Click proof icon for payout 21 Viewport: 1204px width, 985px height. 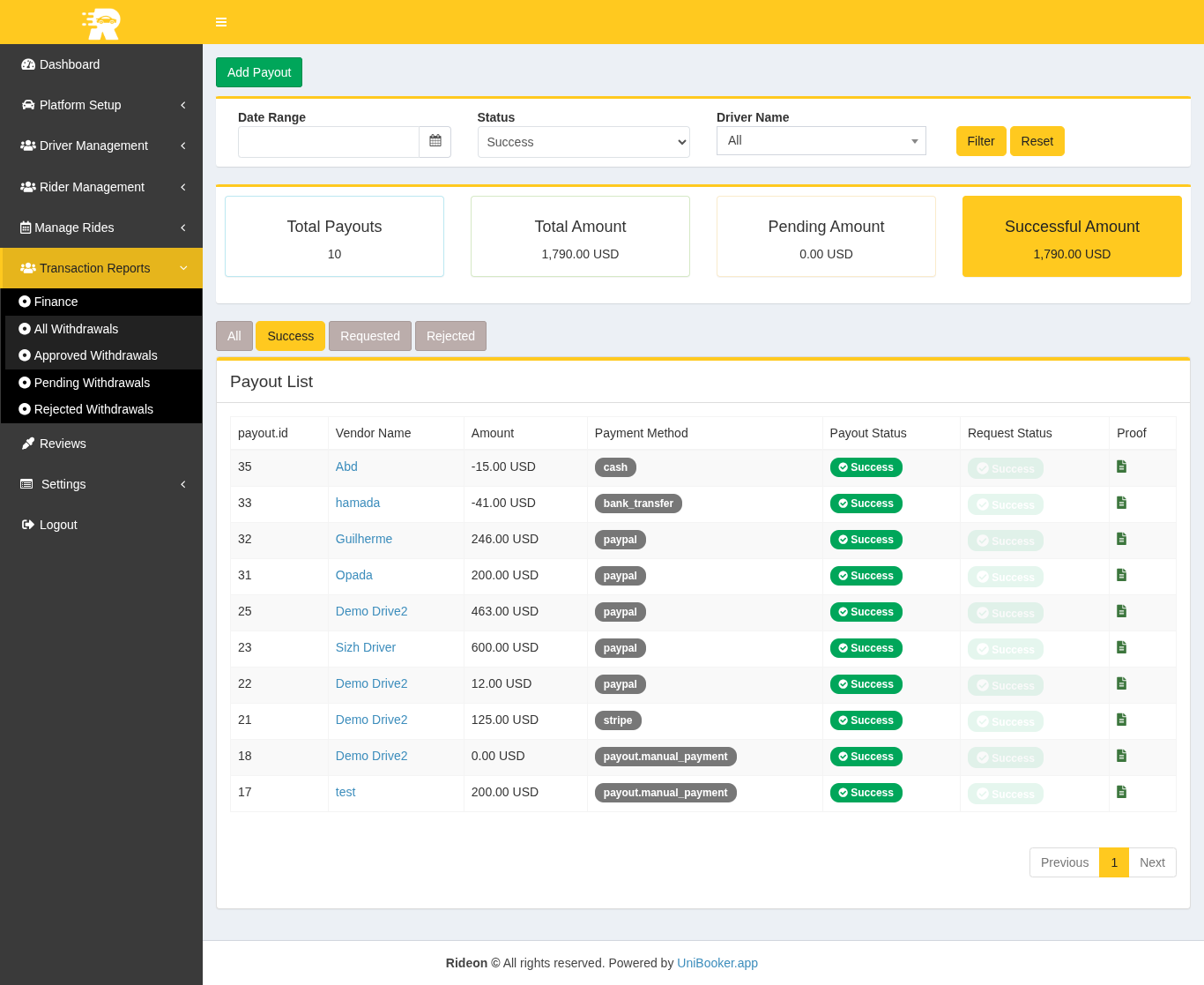(x=1121, y=720)
